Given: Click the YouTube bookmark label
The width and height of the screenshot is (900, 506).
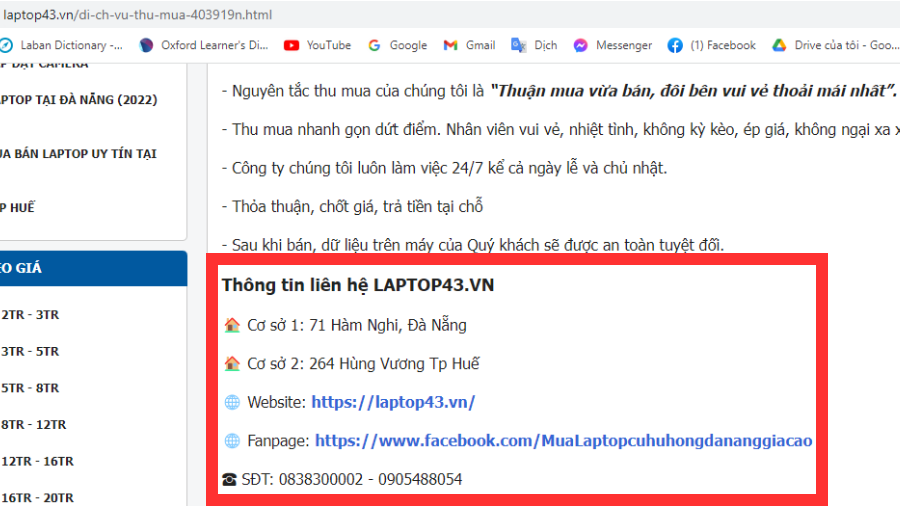Looking at the screenshot, I should [x=329, y=45].
